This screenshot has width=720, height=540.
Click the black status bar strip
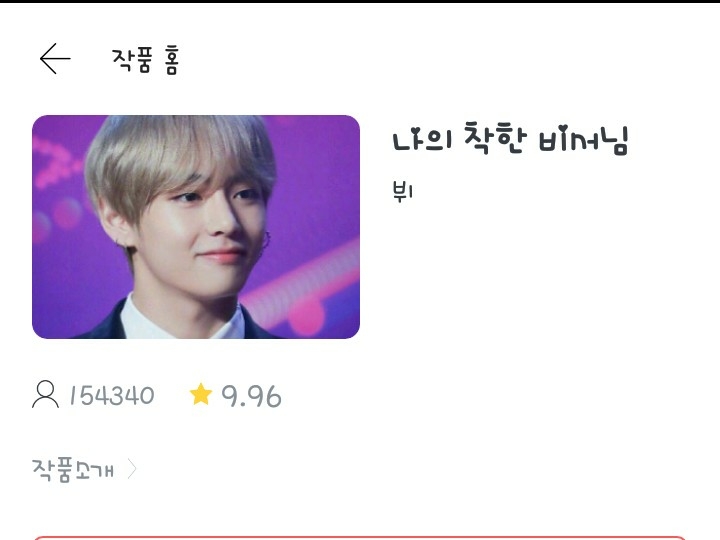pos(360,1)
